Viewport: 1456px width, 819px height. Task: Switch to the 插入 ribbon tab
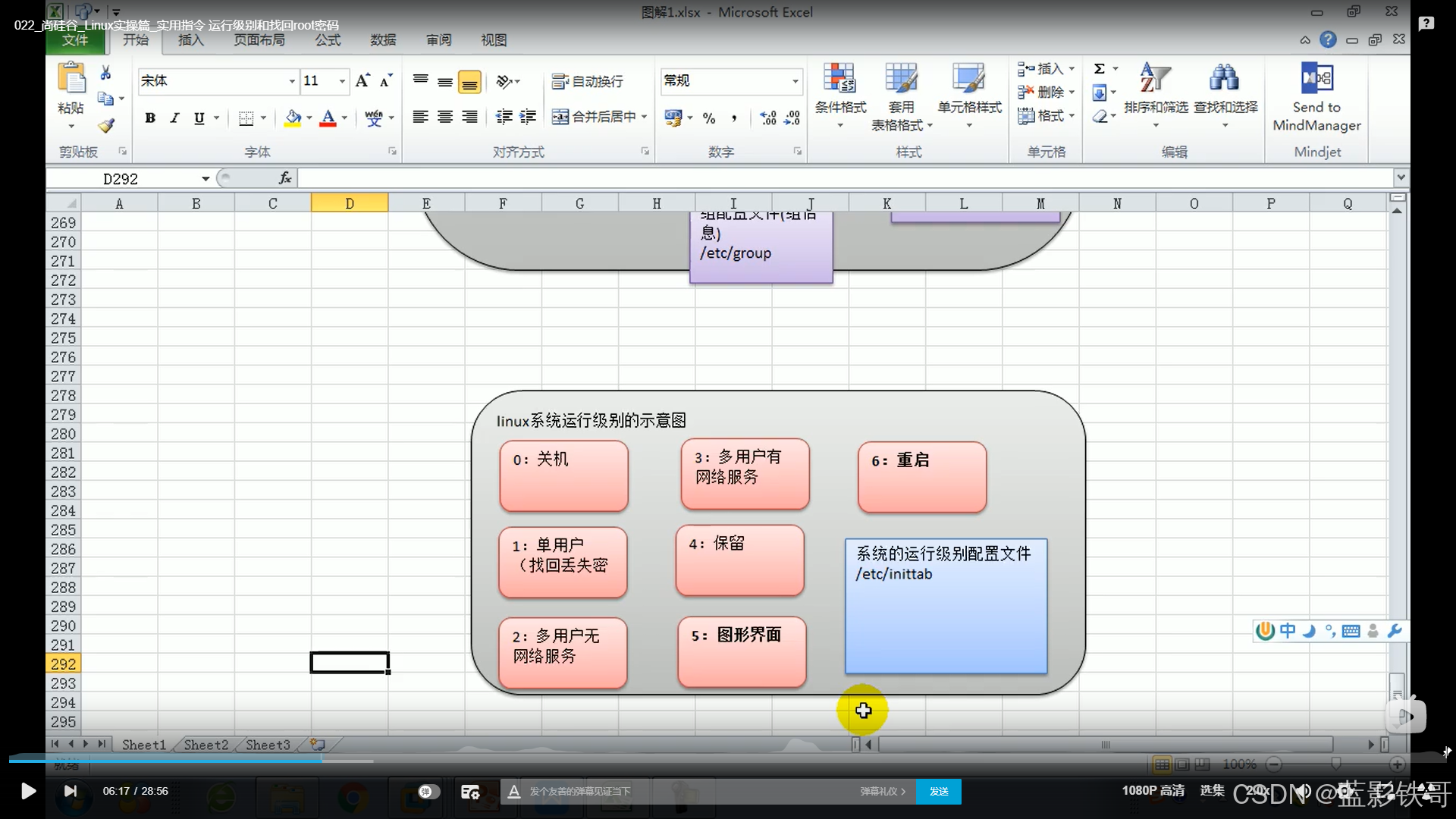tap(191, 40)
